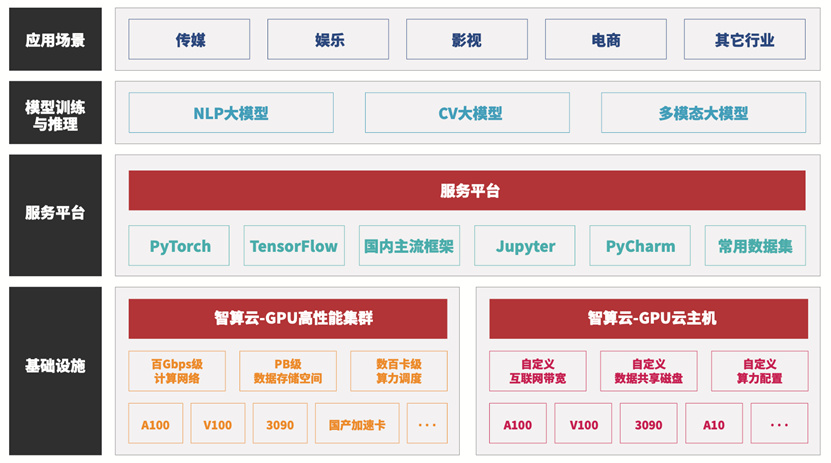This screenshot has height=463, width=831.
Task: Open the 其它行业 box
Action: 744,40
